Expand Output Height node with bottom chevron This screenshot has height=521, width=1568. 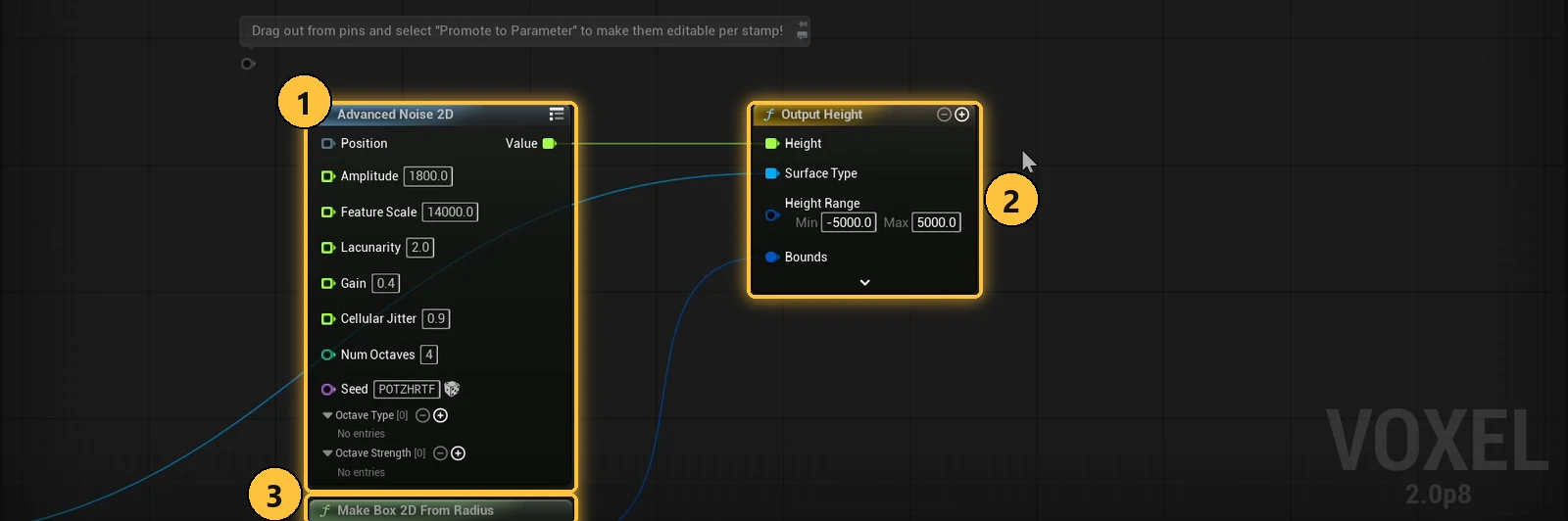pos(864,282)
